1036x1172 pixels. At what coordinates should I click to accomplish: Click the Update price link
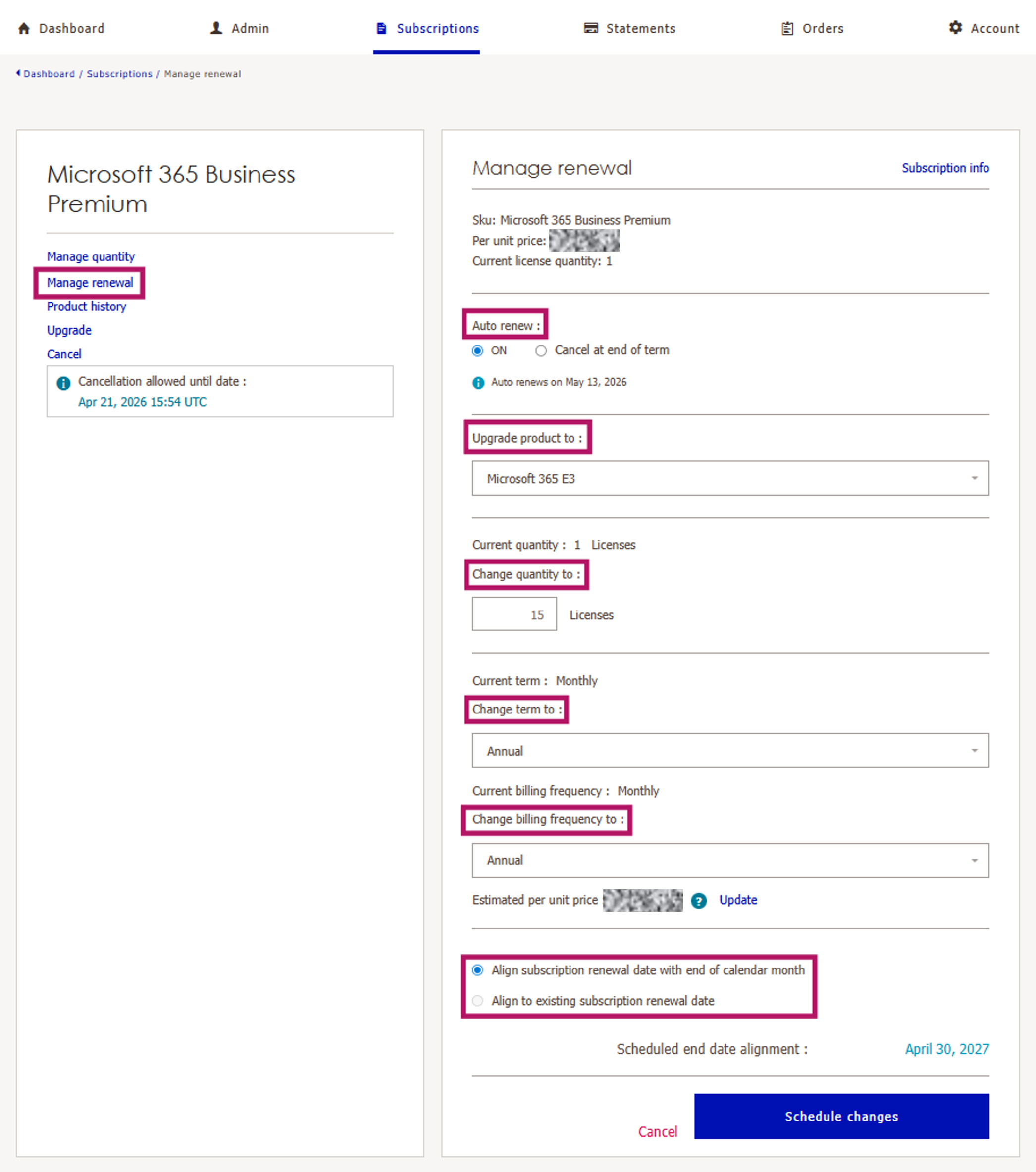[738, 900]
